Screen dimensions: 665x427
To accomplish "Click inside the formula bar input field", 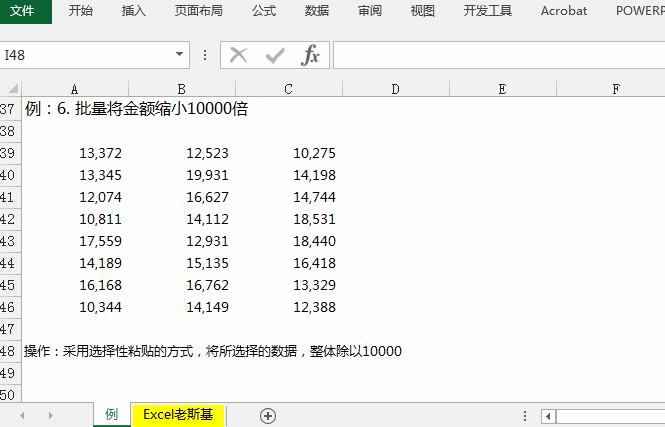I will (499, 55).
